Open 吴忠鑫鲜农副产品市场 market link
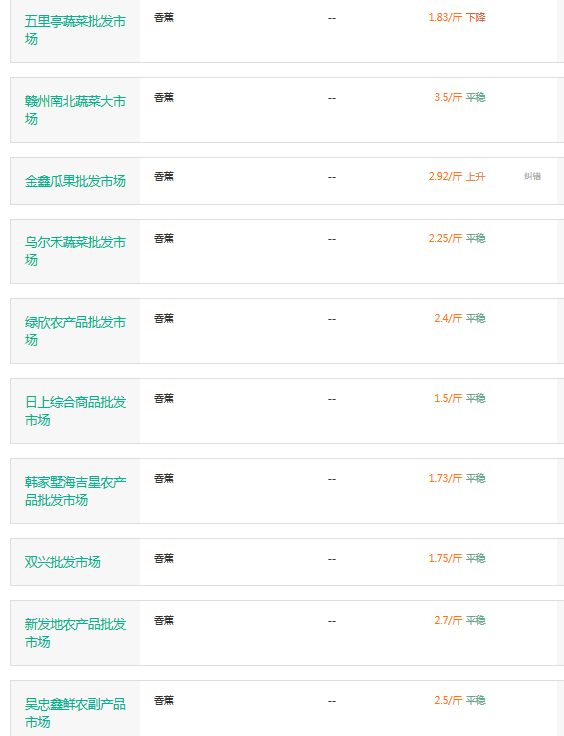This screenshot has height=736, width=564. (75, 713)
